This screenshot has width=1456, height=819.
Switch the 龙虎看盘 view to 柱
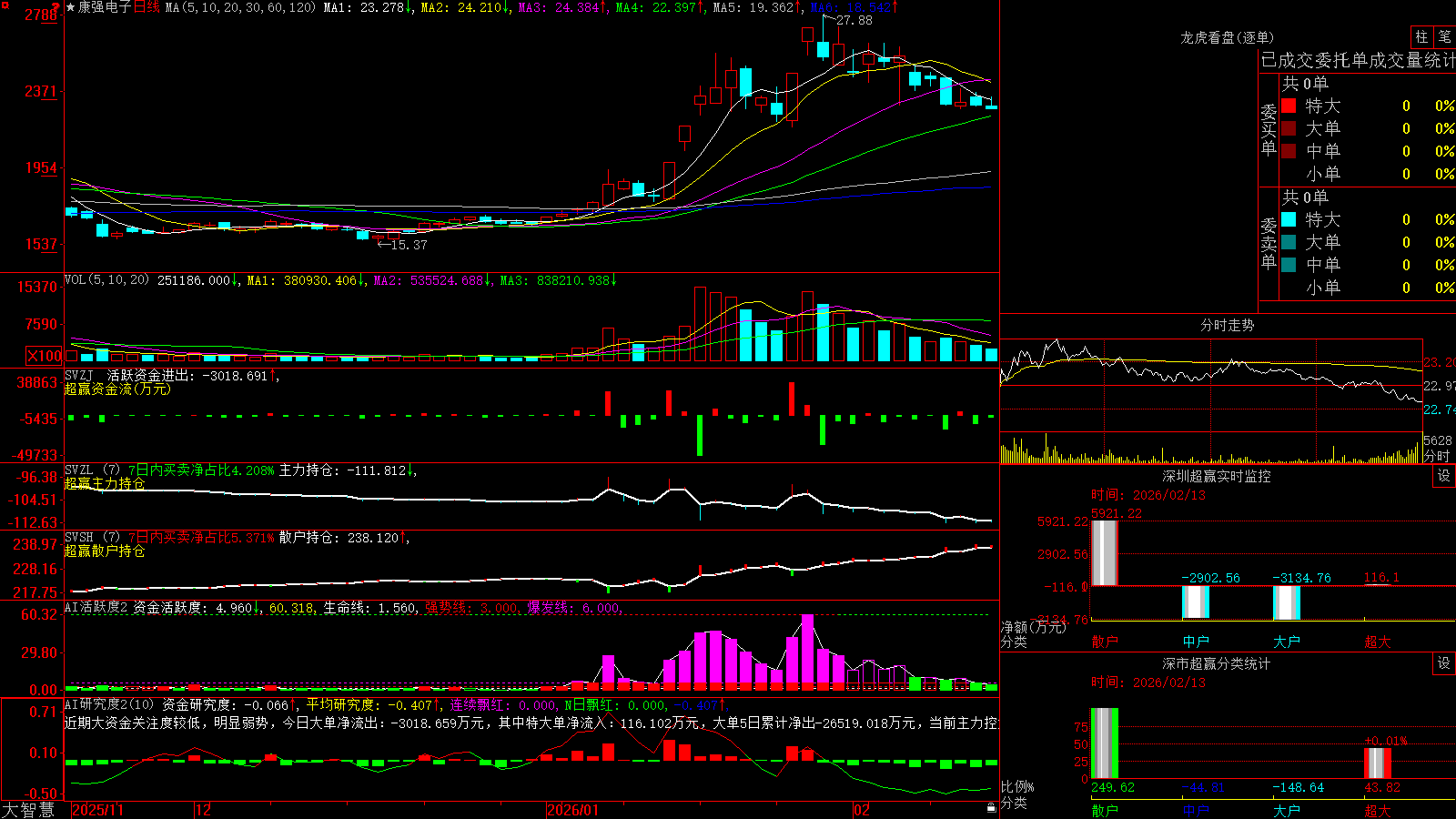pyautogui.click(x=1421, y=37)
